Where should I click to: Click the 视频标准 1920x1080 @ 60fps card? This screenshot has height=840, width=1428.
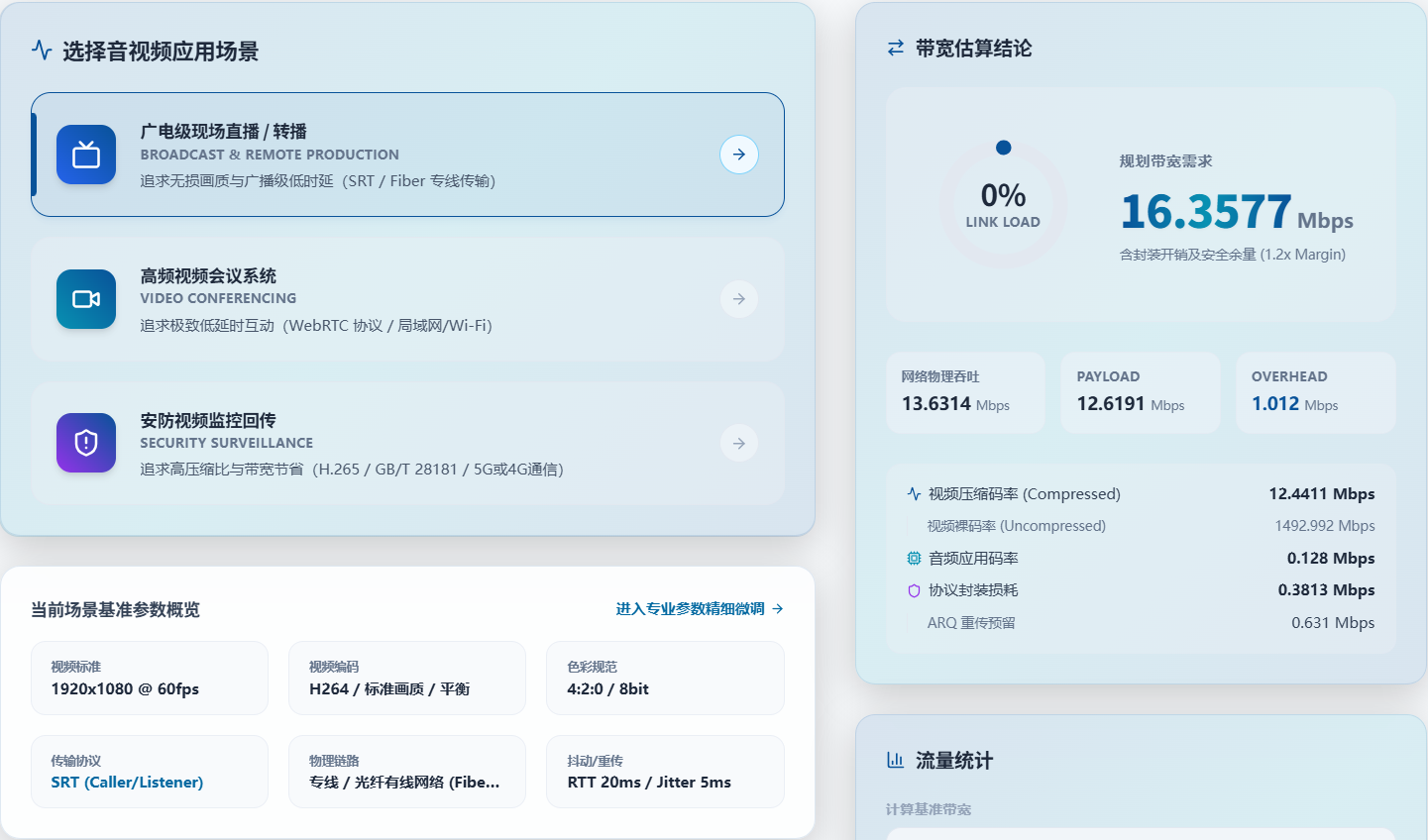pos(150,679)
